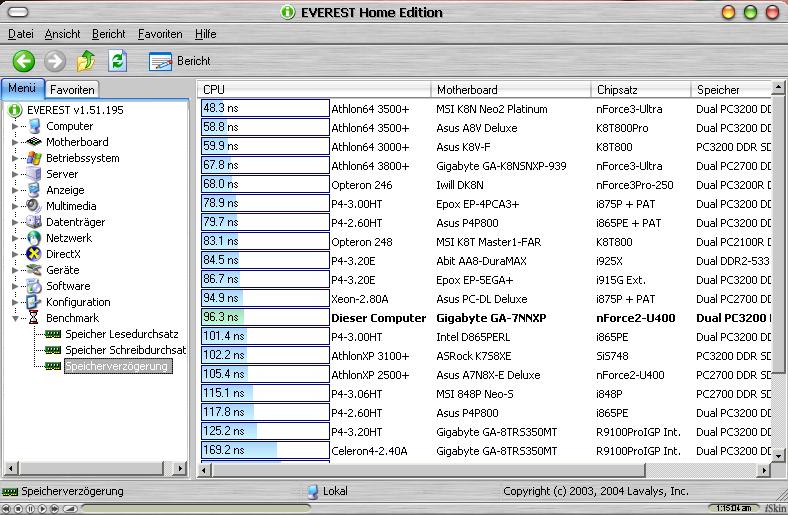Expand the Multimedia tree node
The width and height of the screenshot is (788, 515).
(x=15, y=206)
